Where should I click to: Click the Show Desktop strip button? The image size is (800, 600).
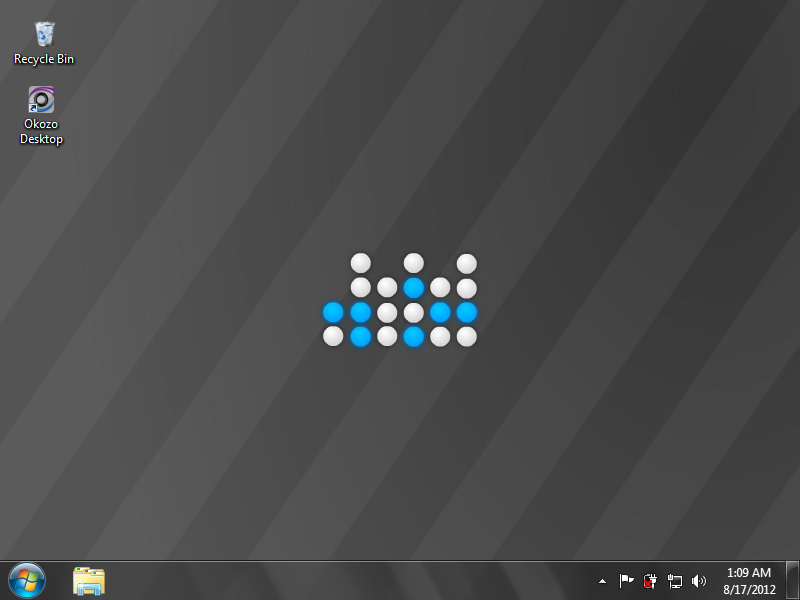[x=792, y=581]
